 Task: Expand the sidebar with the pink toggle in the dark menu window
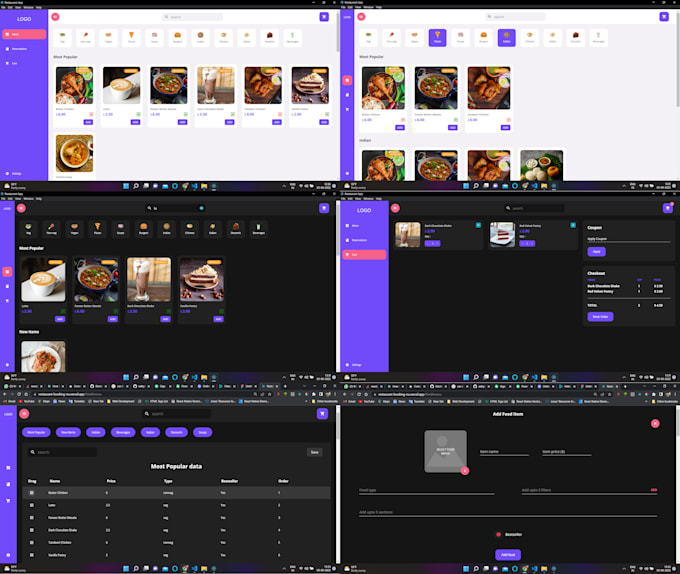coord(21,208)
